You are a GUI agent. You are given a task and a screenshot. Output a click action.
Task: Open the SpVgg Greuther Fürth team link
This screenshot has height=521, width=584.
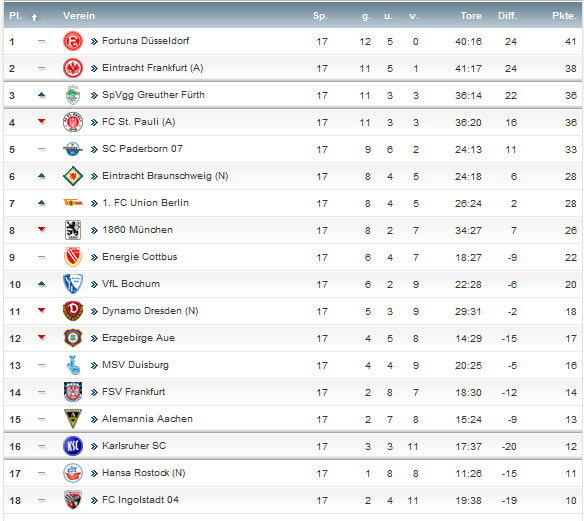click(153, 95)
